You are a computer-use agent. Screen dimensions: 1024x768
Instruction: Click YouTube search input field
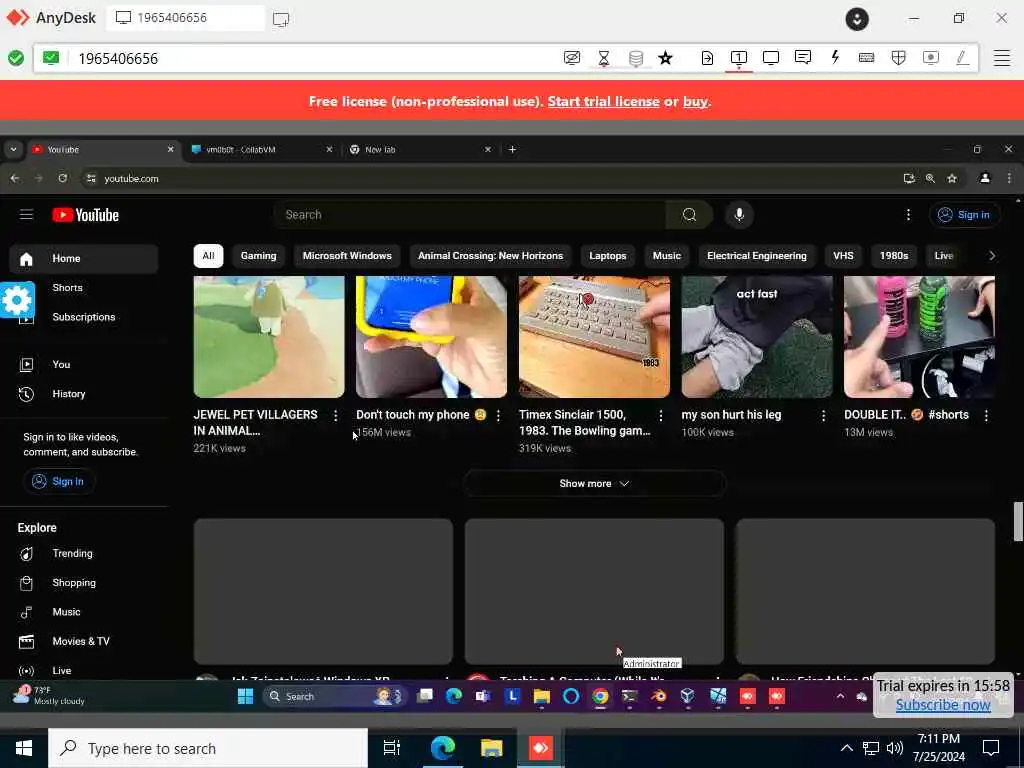470,215
